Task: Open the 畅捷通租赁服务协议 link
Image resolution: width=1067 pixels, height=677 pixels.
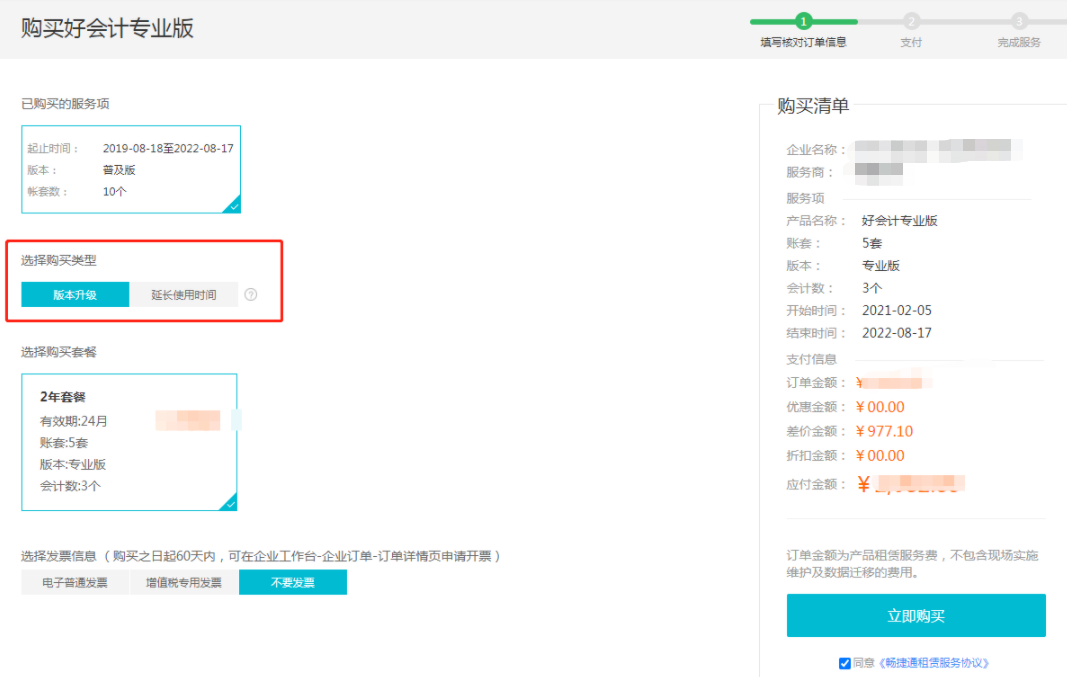Action: coord(934,663)
